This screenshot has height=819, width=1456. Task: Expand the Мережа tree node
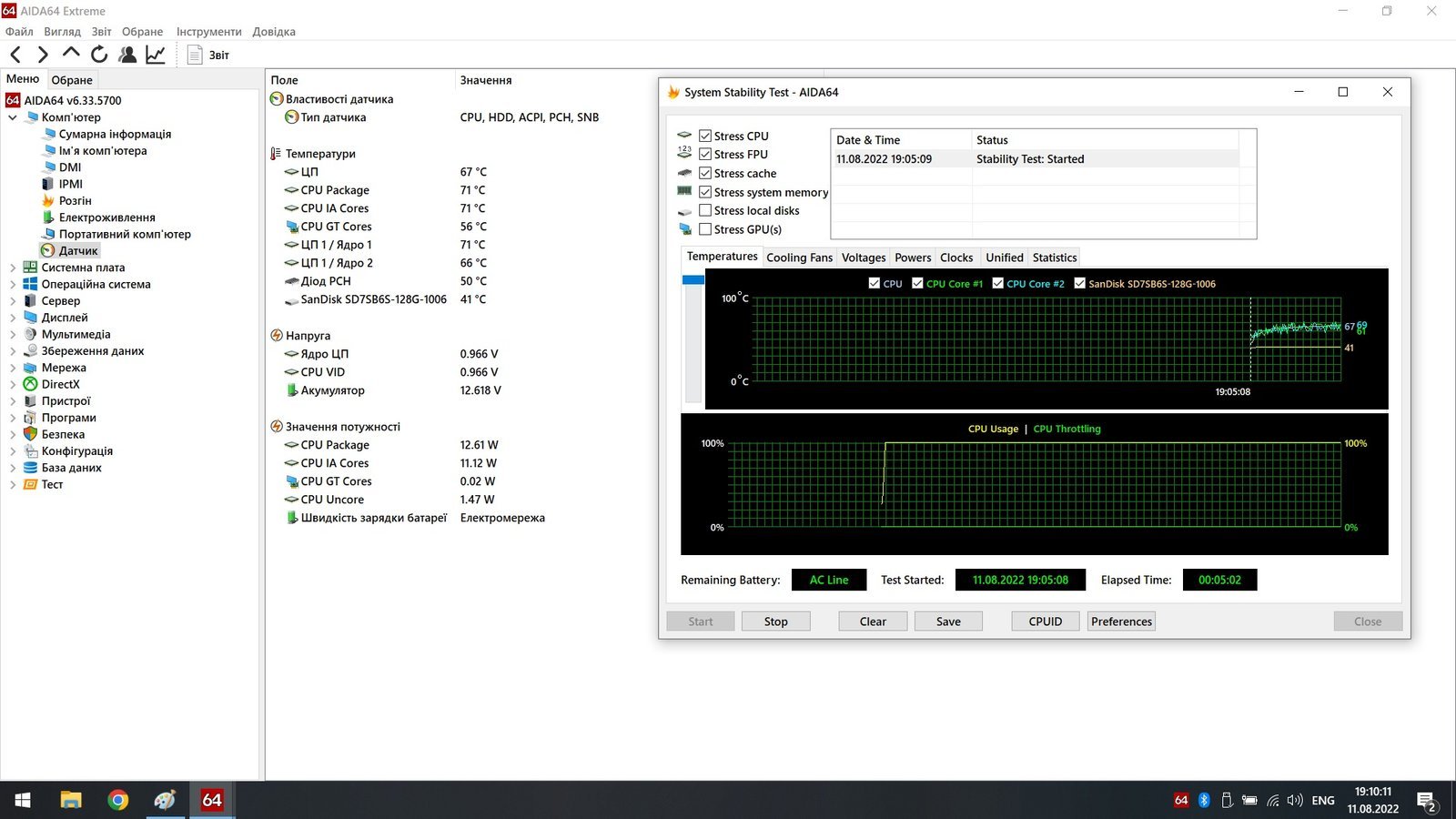pos(13,368)
